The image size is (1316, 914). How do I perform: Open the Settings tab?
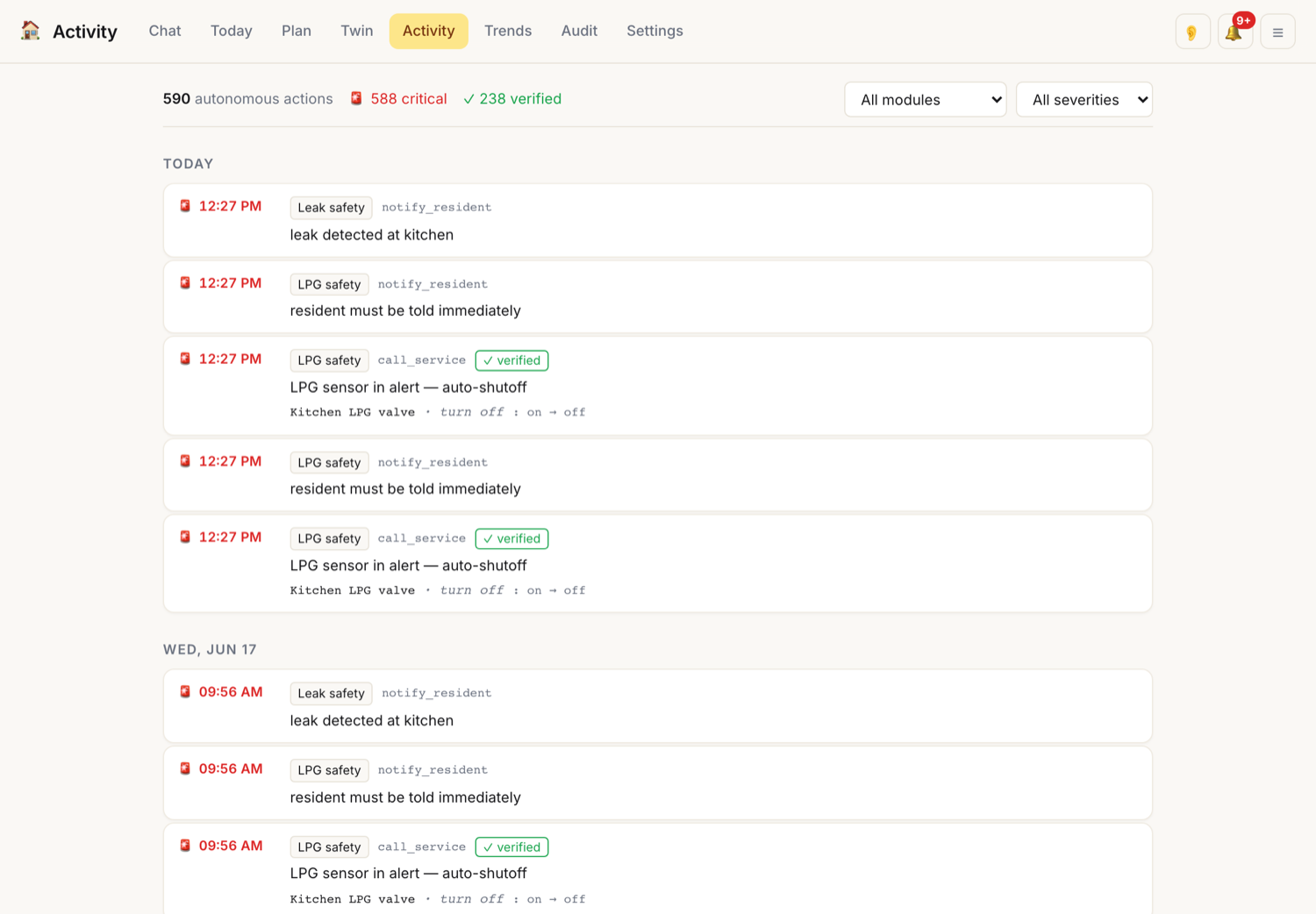point(654,31)
